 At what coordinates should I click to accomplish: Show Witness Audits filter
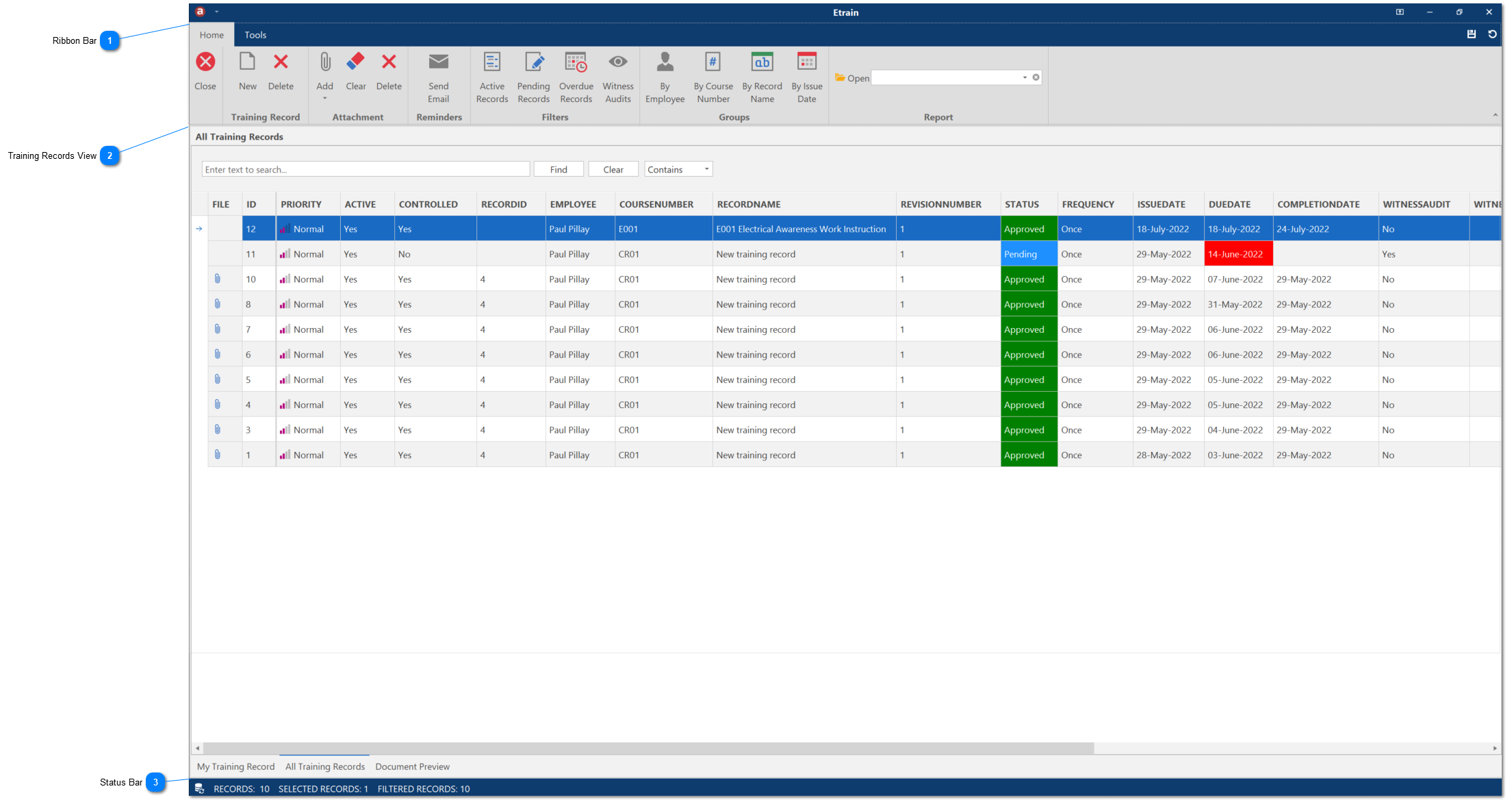618,77
